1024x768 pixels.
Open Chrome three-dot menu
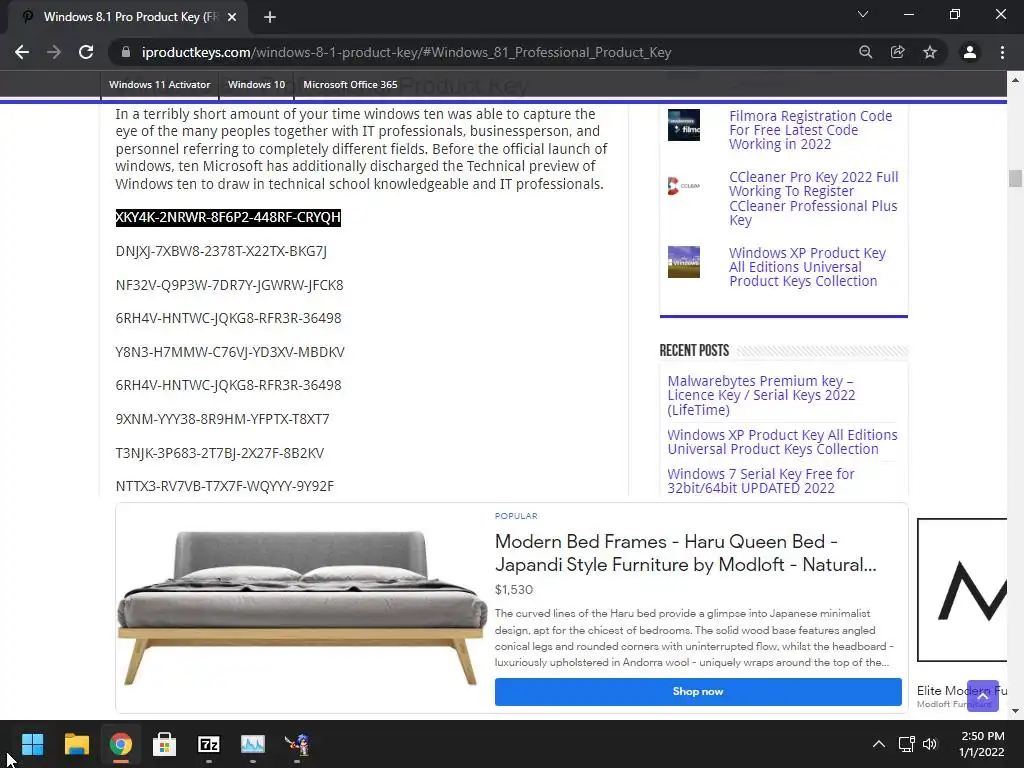[1002, 52]
